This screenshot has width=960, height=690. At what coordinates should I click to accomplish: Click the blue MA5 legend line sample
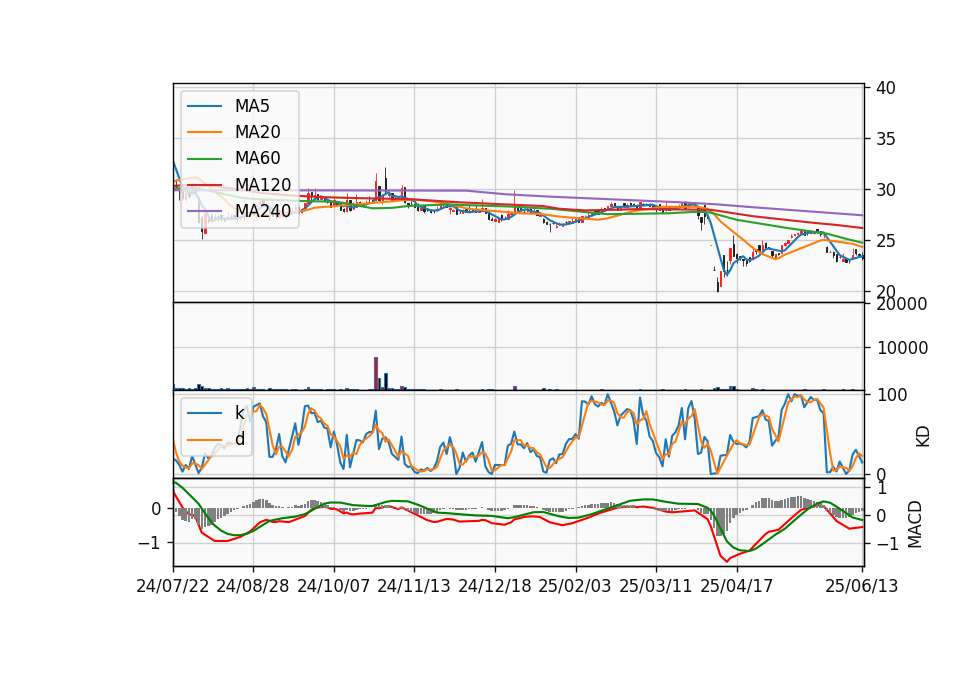point(204,107)
